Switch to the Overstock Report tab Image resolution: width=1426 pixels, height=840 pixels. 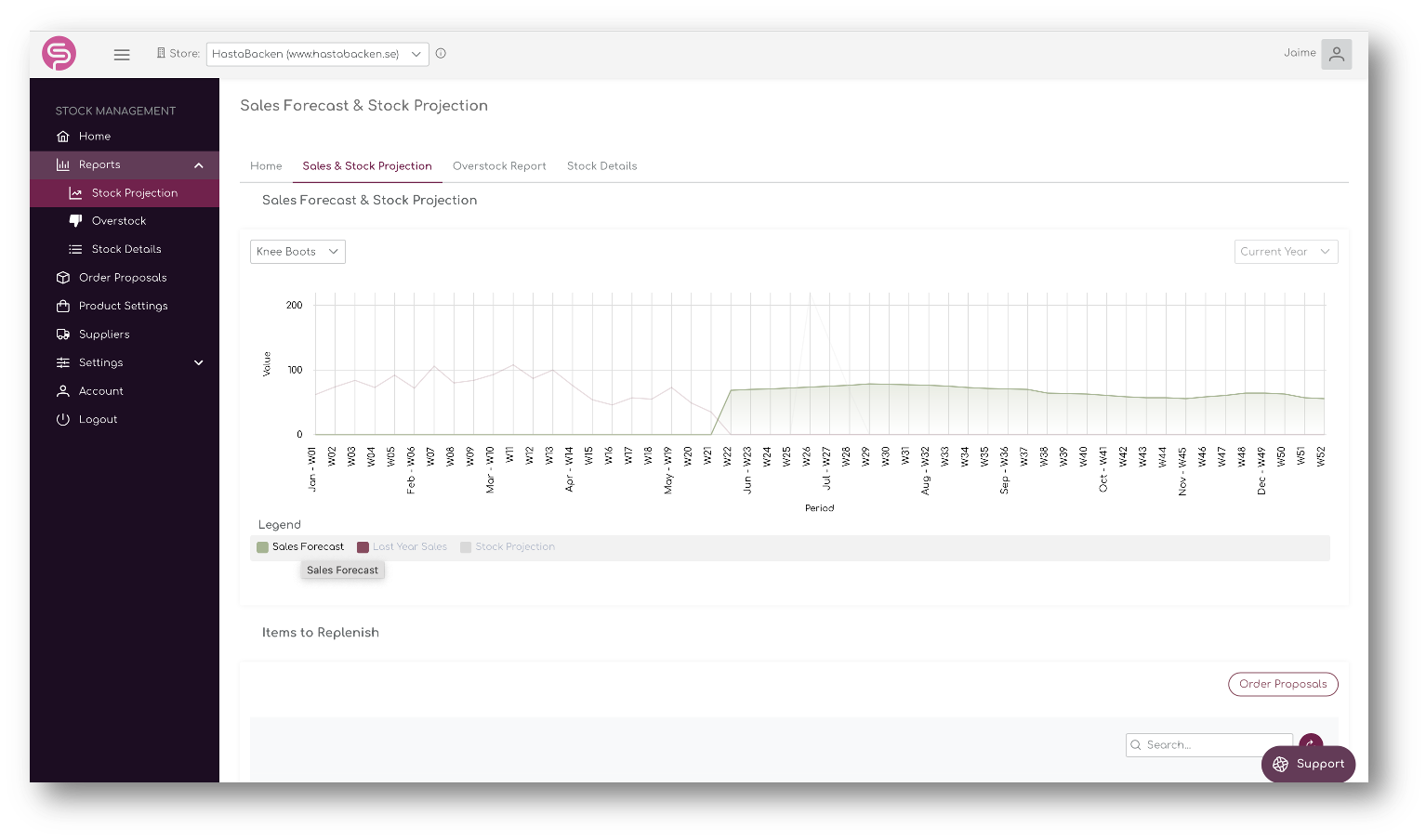pos(499,165)
